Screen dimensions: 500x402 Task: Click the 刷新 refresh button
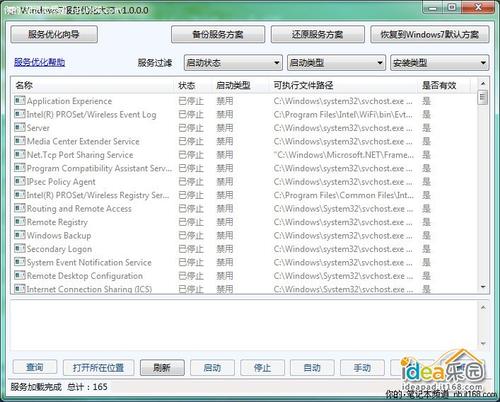[162, 367]
